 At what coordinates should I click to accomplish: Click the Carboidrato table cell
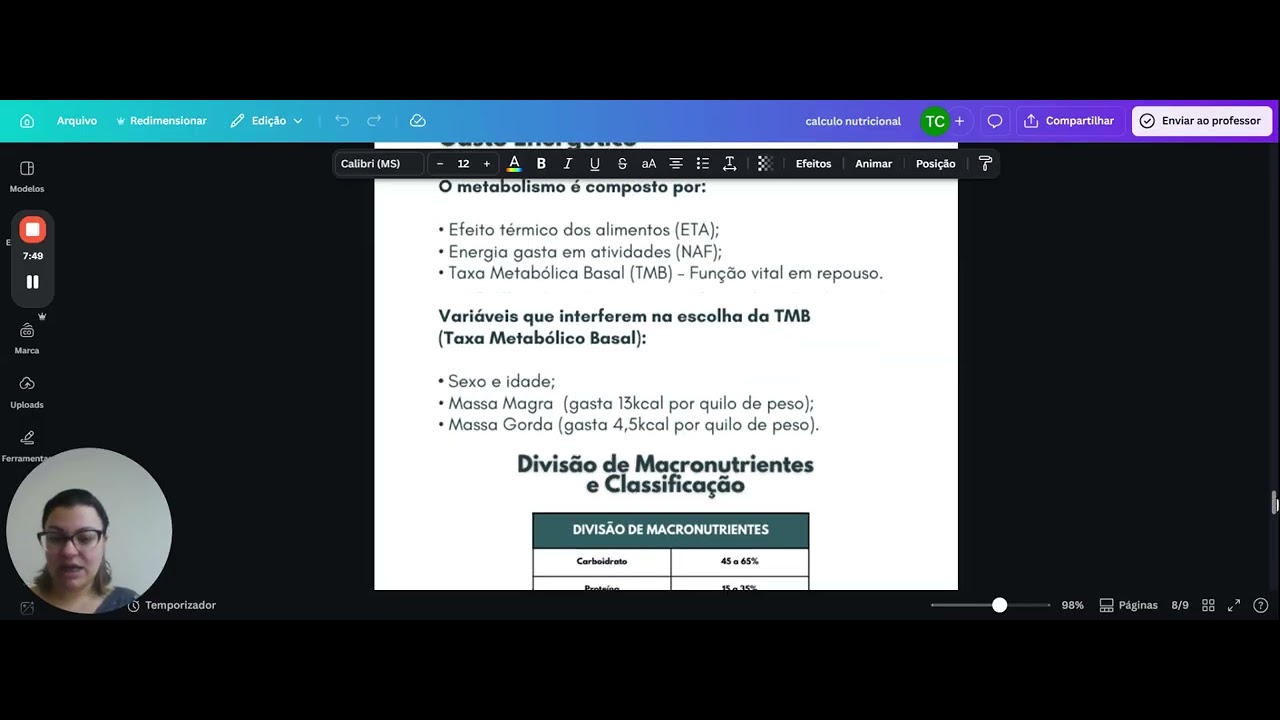[x=602, y=562]
